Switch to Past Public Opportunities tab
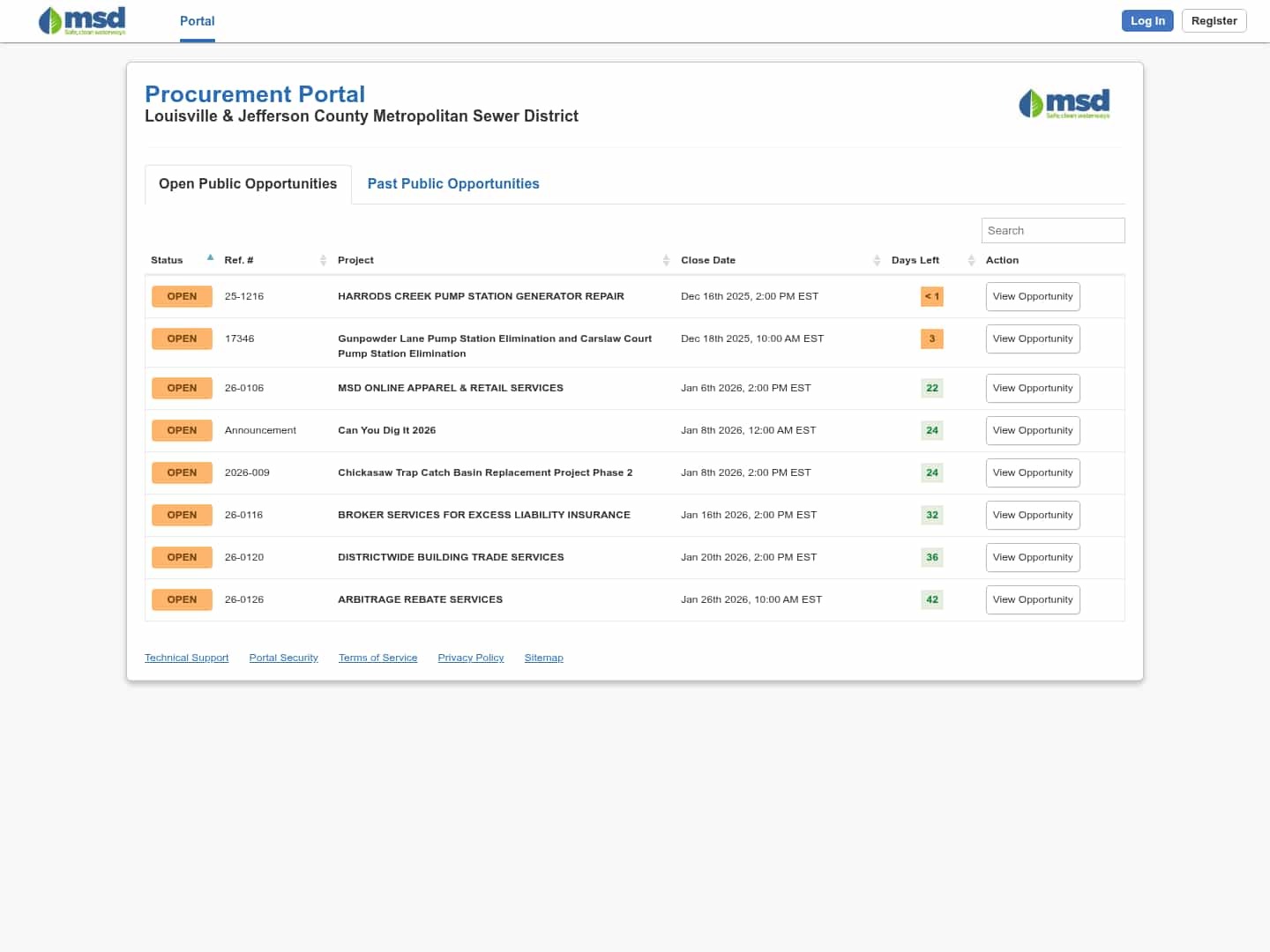Viewport: 1270px width, 952px height. pos(453,183)
